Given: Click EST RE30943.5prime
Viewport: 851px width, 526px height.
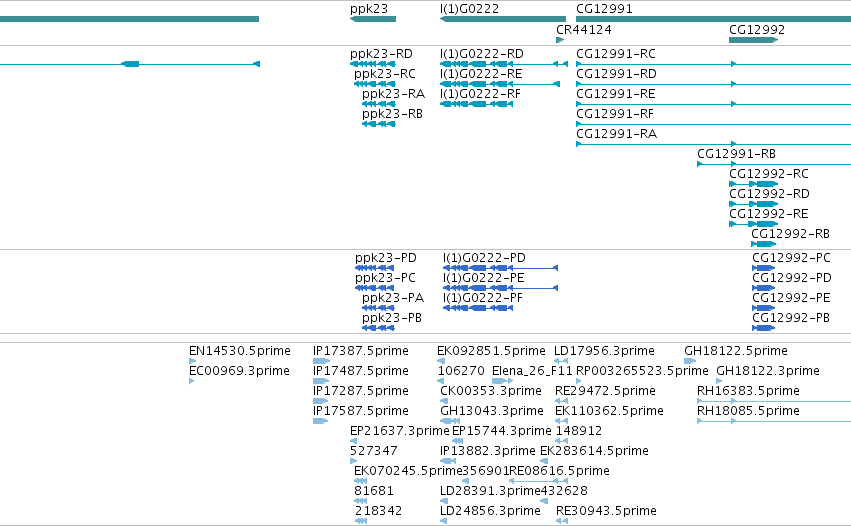Looking at the screenshot, I should pyautogui.click(x=562, y=521).
